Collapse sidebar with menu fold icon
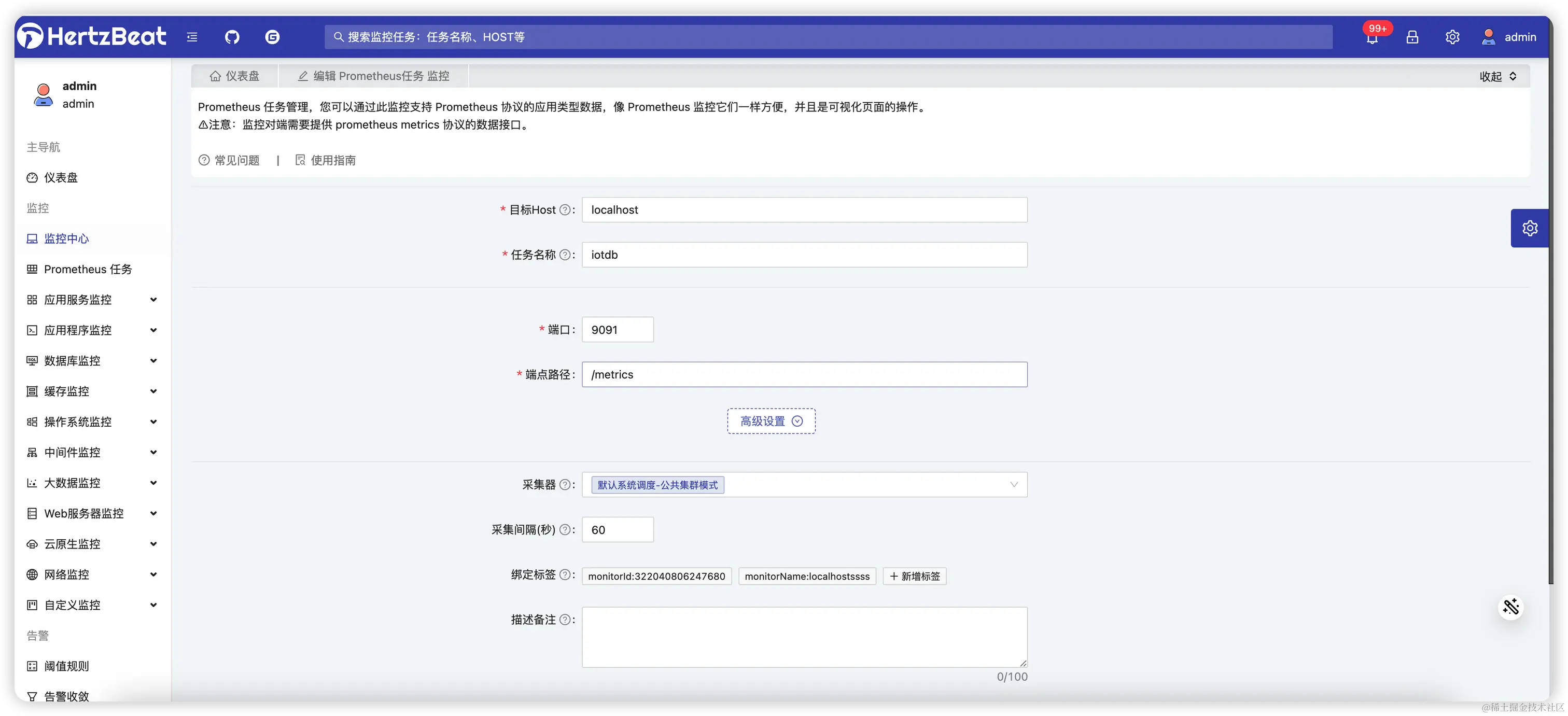 192,37
